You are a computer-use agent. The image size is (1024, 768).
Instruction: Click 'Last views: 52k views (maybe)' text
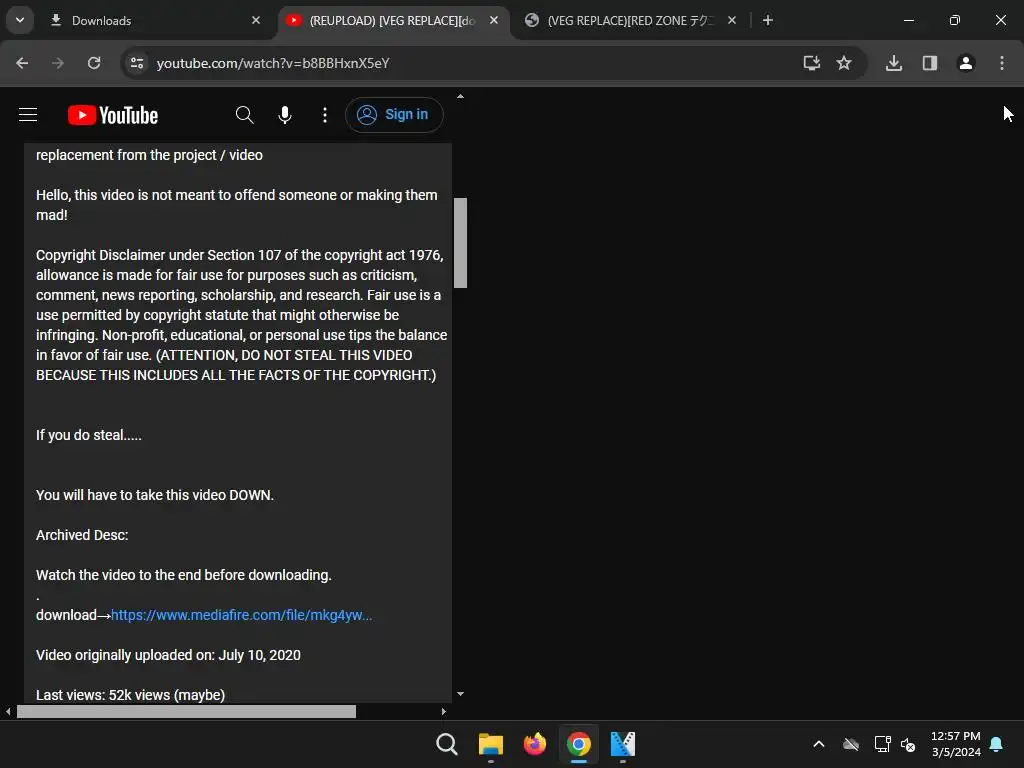tap(131, 695)
